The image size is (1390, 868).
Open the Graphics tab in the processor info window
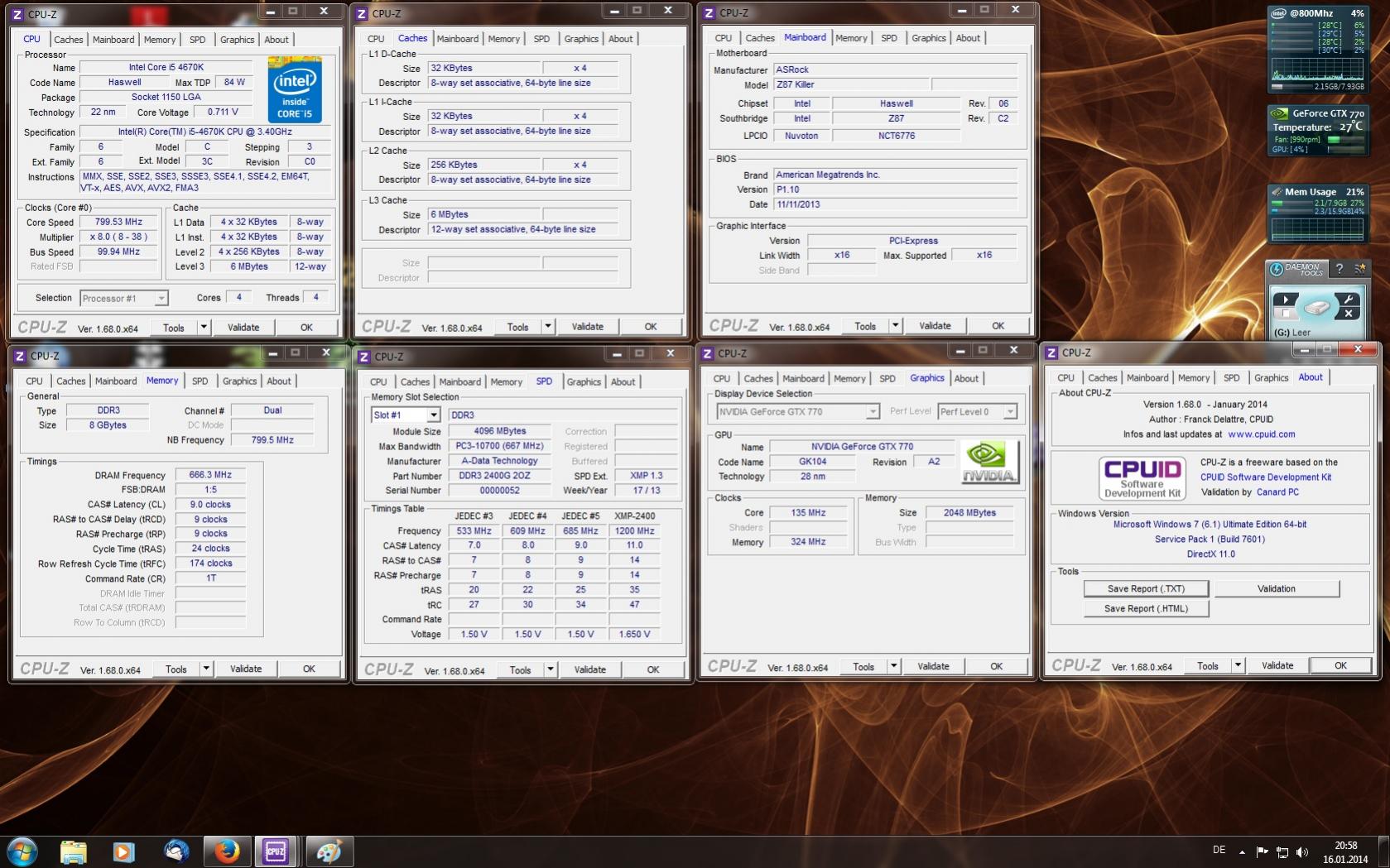(238, 40)
